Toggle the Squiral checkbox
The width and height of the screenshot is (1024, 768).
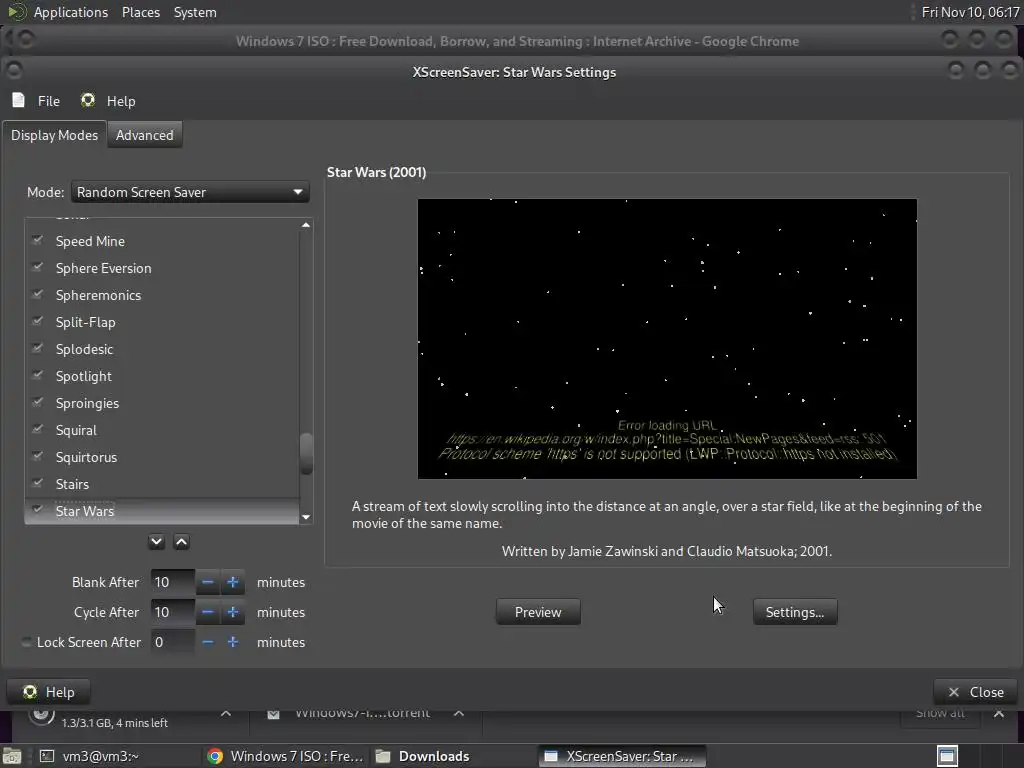[x=37, y=430]
